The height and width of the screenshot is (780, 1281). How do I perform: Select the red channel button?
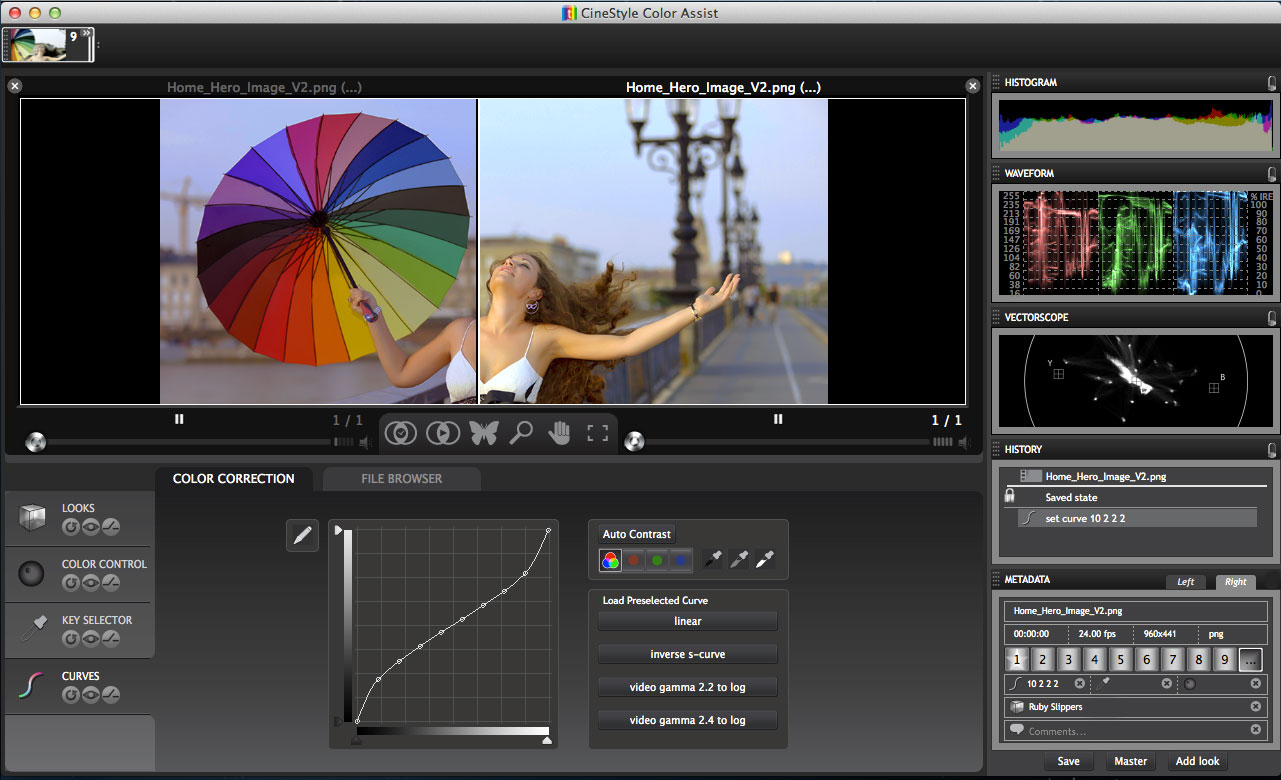(633, 561)
